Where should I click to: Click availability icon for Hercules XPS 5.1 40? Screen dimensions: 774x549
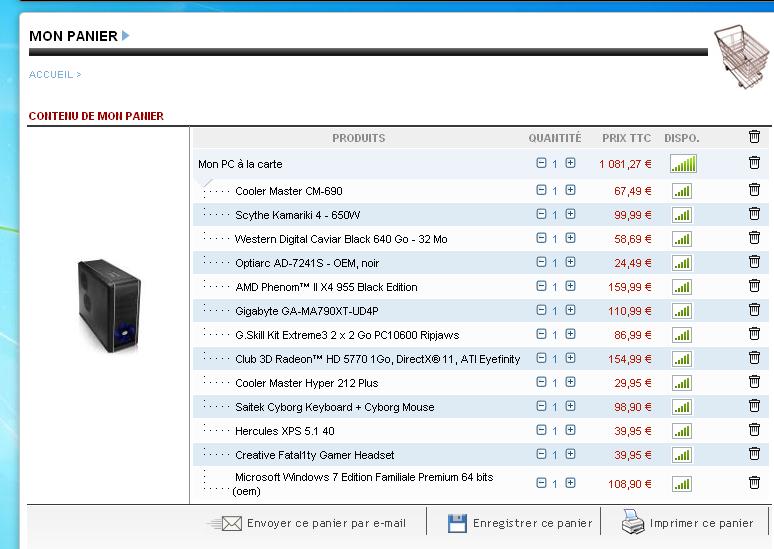click(682, 431)
